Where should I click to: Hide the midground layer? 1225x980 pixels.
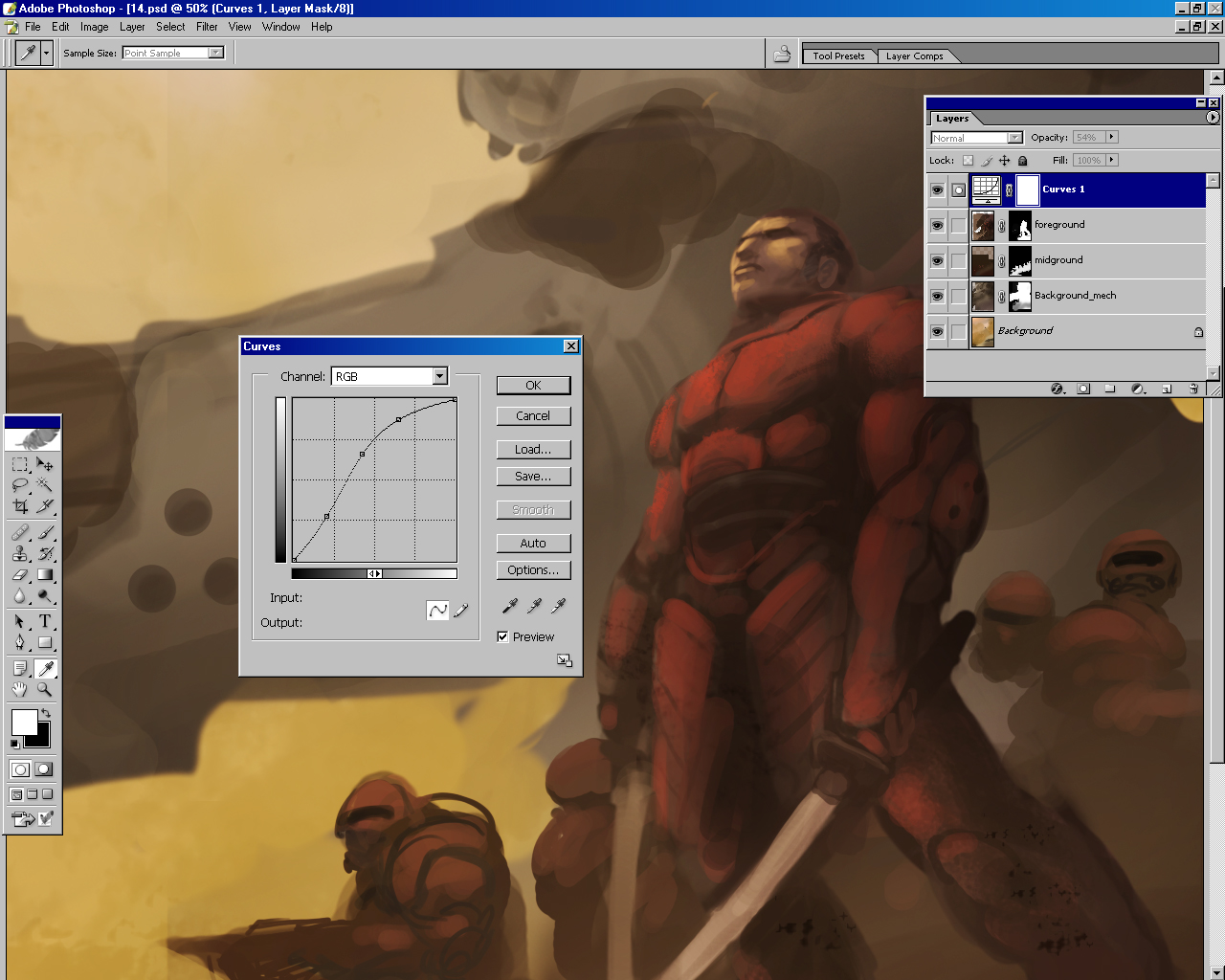pyautogui.click(x=937, y=260)
